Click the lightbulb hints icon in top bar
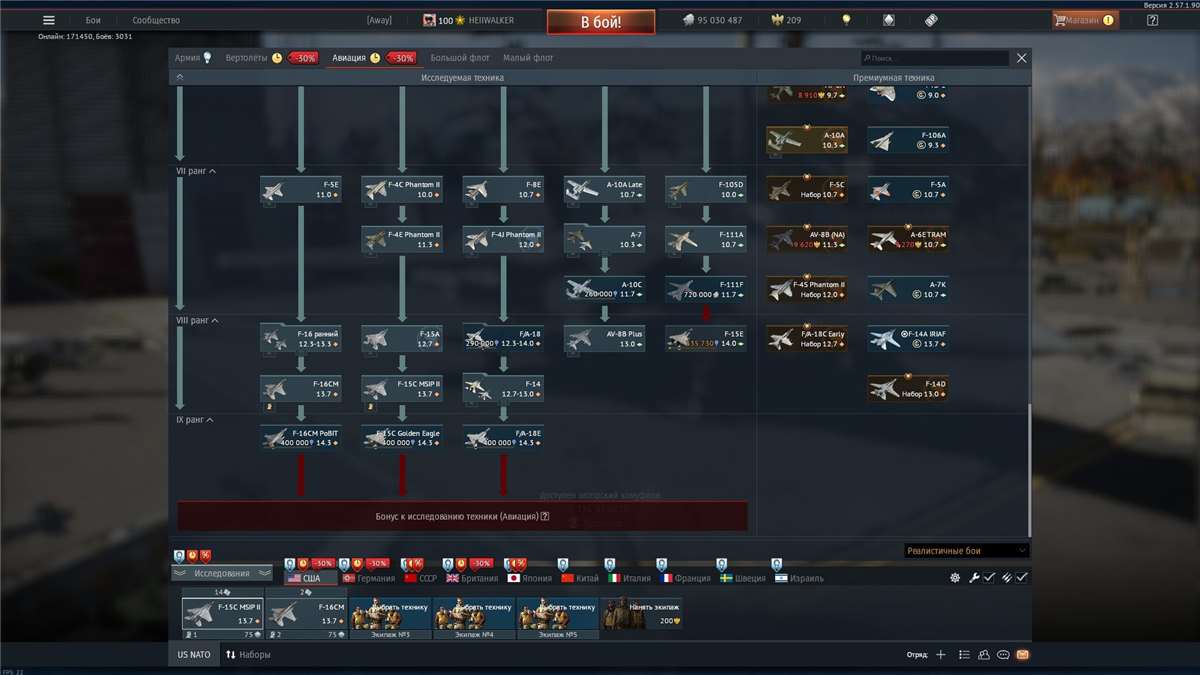 click(846, 20)
